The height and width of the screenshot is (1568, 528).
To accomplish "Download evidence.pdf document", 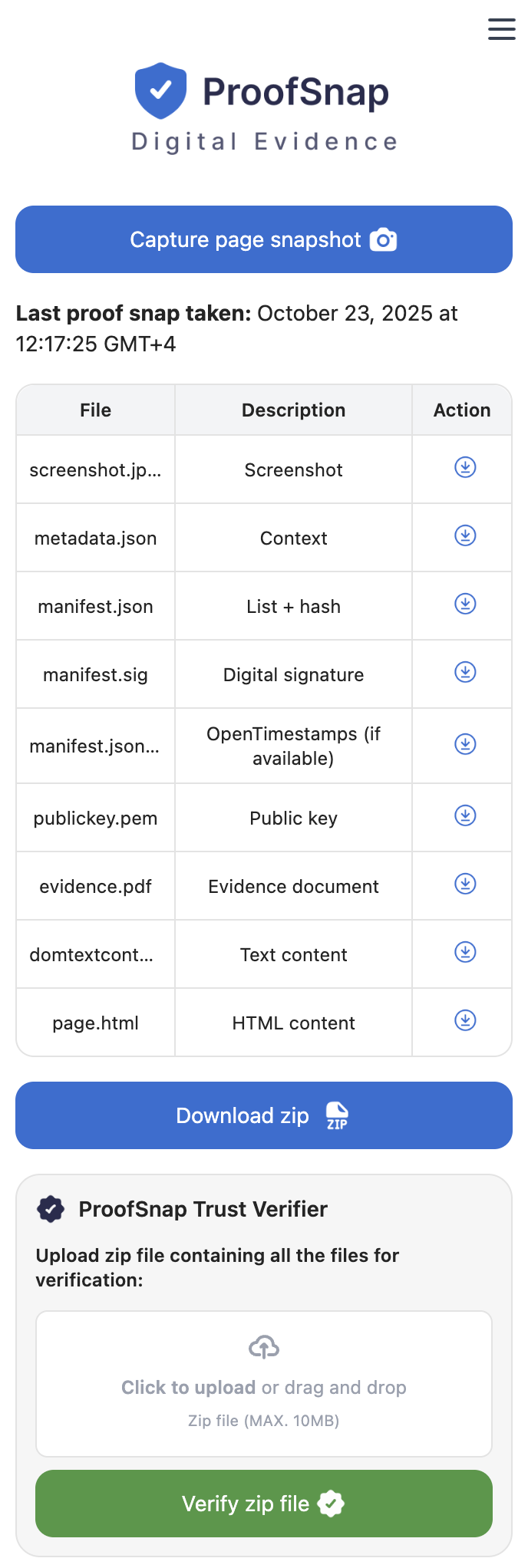I will coord(465,884).
